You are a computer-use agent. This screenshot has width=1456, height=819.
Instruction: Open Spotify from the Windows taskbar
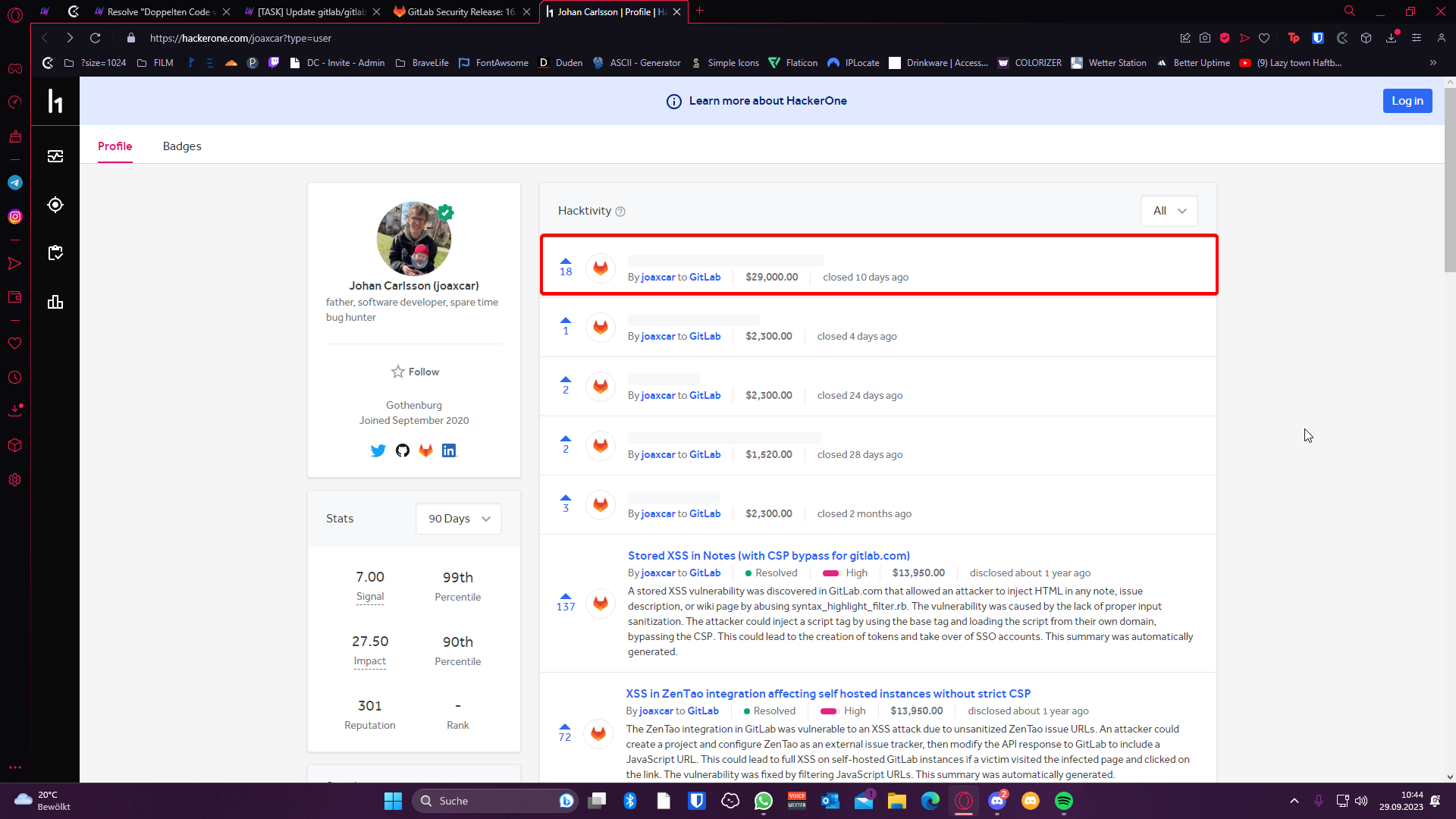[1064, 801]
